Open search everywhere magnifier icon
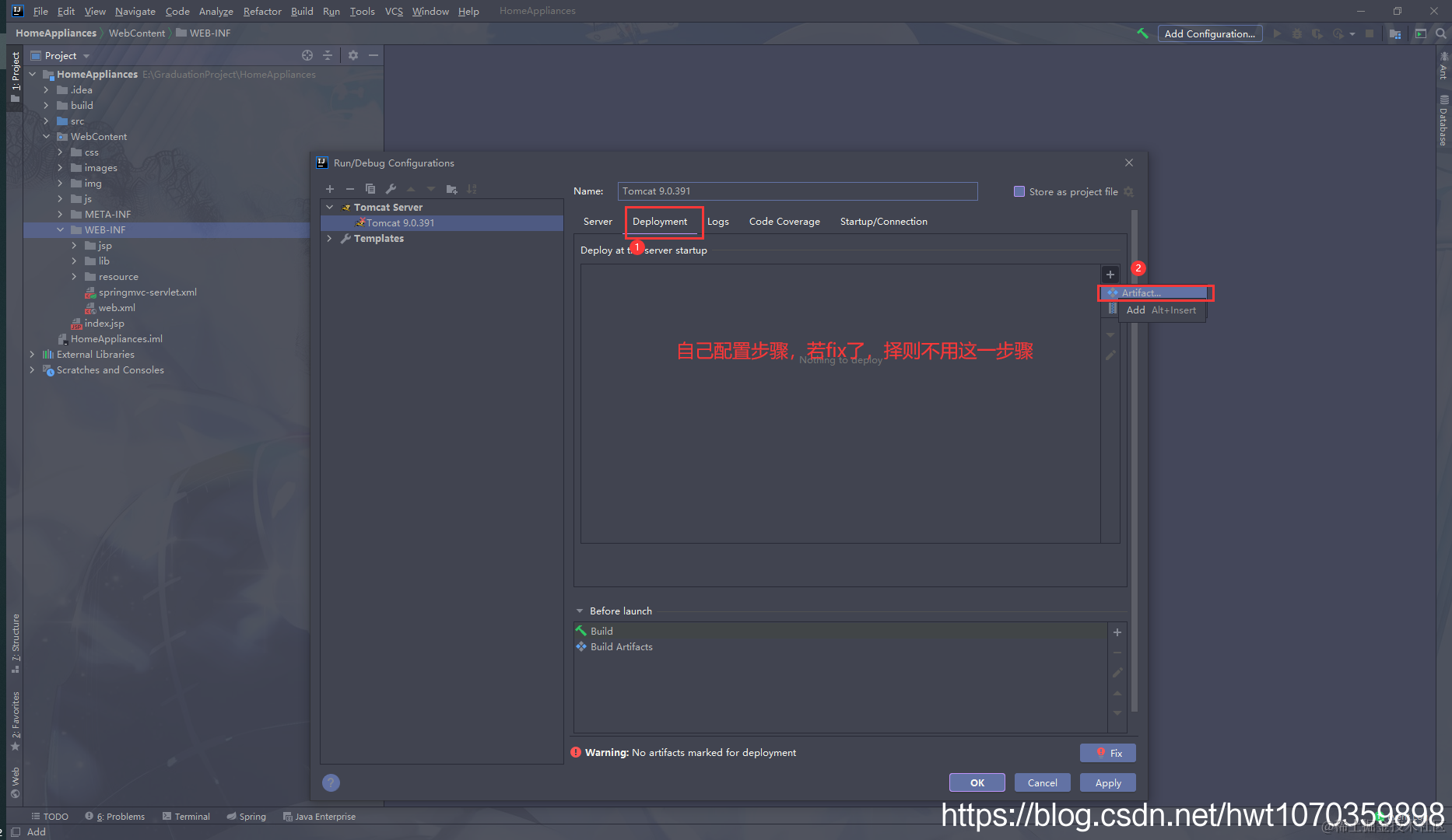 [x=1441, y=33]
